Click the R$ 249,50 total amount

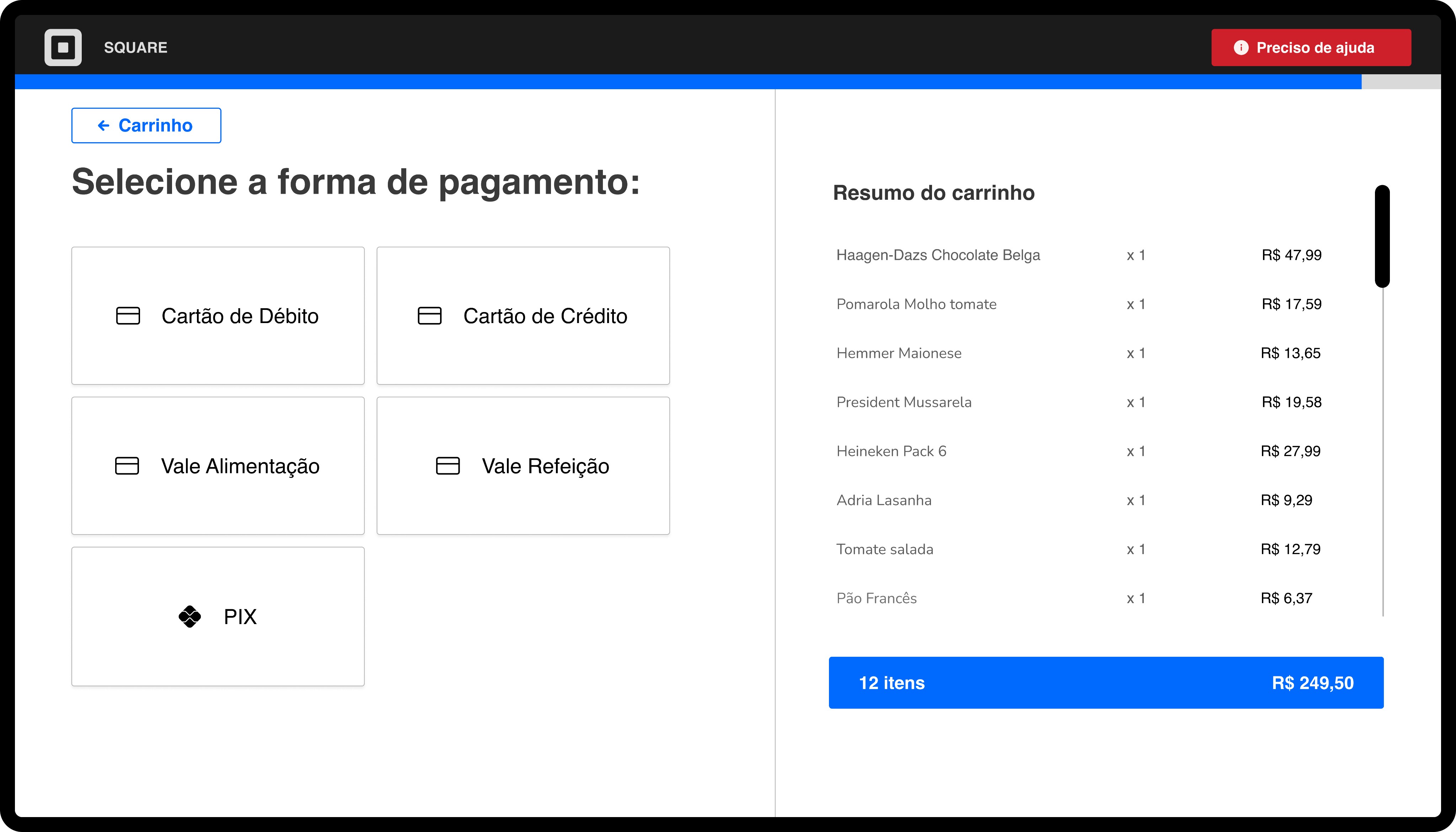[1313, 683]
